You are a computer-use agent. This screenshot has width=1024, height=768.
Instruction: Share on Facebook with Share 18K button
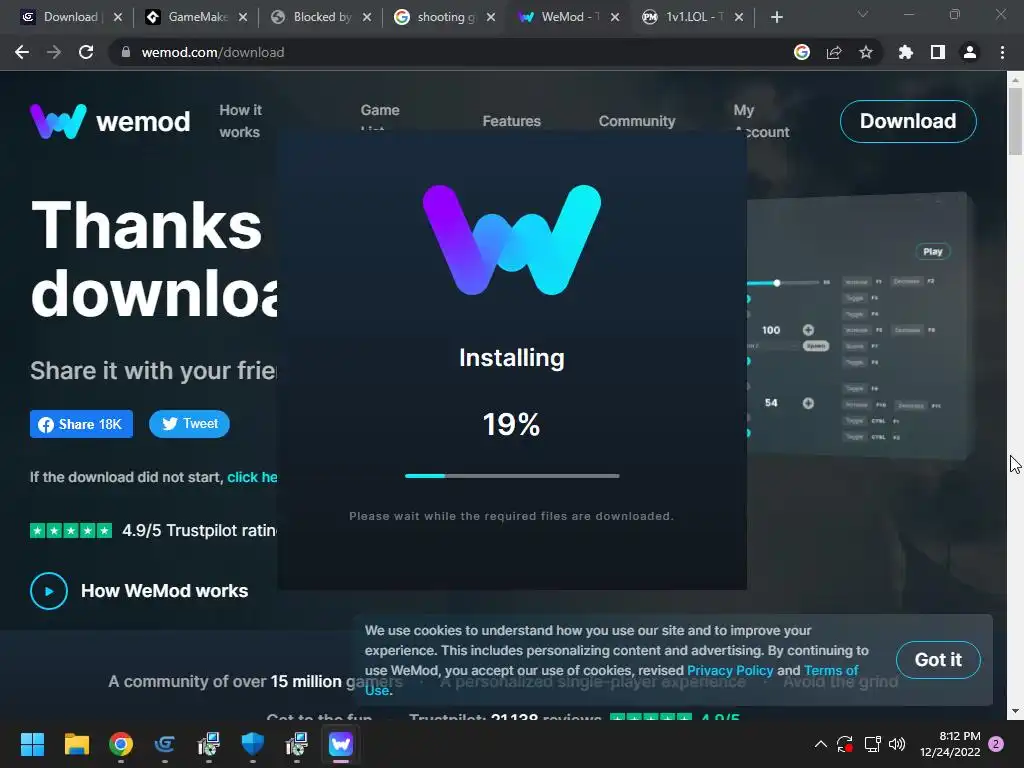click(x=81, y=424)
